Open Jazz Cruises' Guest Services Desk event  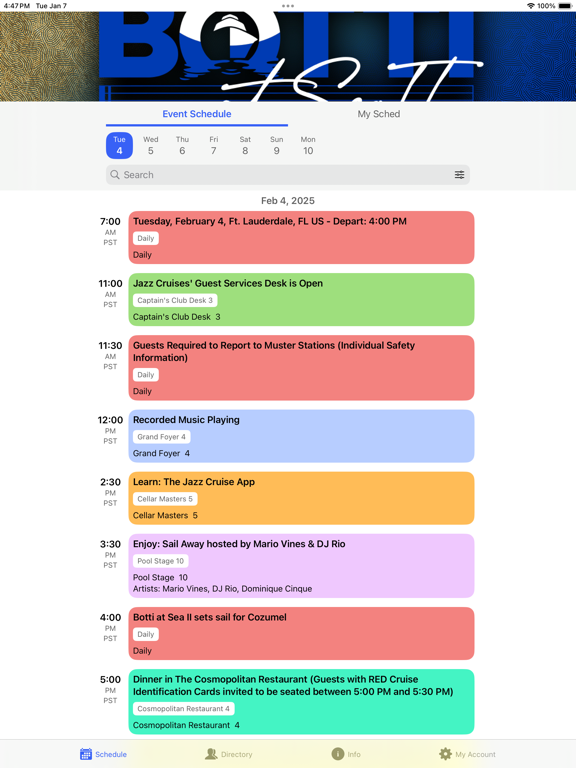[x=301, y=300]
